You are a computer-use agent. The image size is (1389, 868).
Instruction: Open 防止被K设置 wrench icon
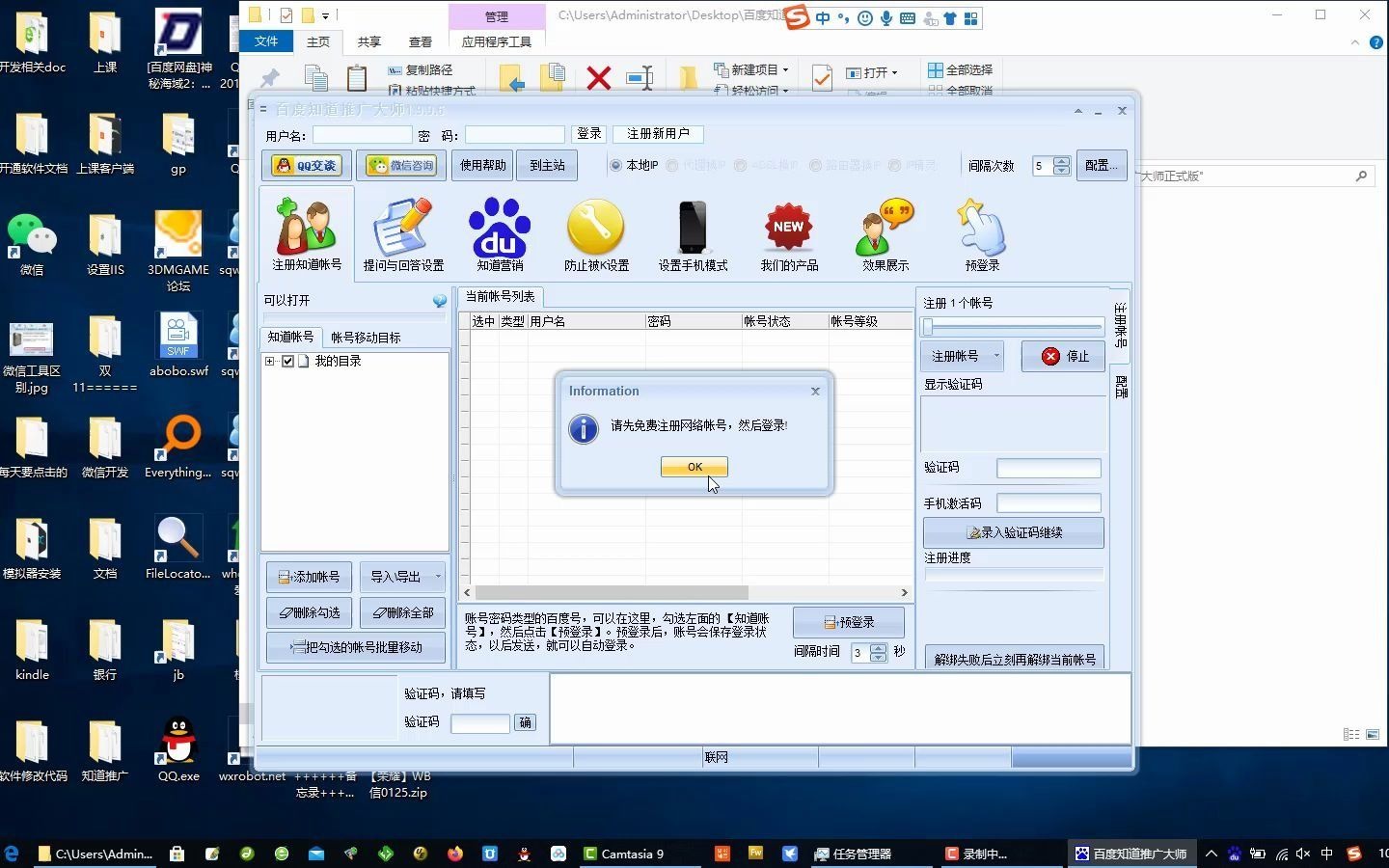[596, 235]
